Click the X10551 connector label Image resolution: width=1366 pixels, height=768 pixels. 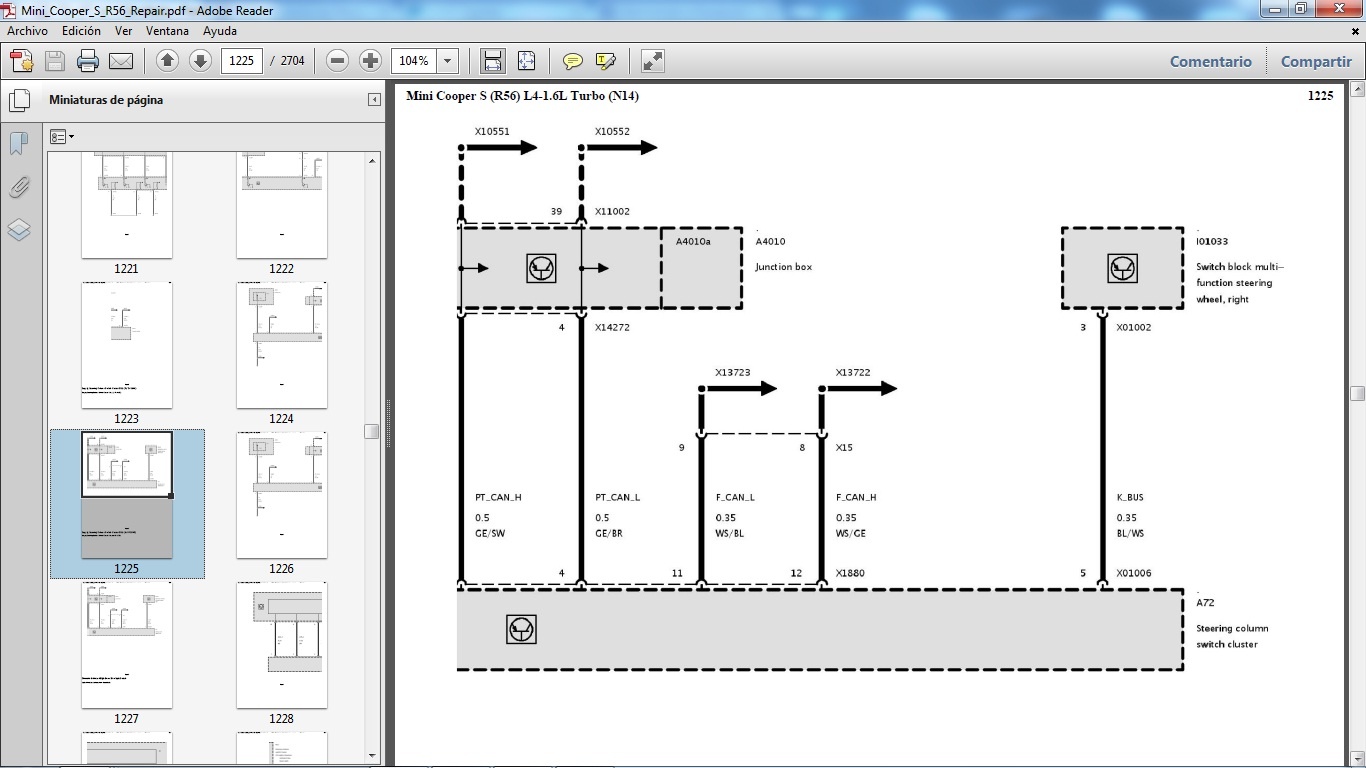click(x=492, y=131)
